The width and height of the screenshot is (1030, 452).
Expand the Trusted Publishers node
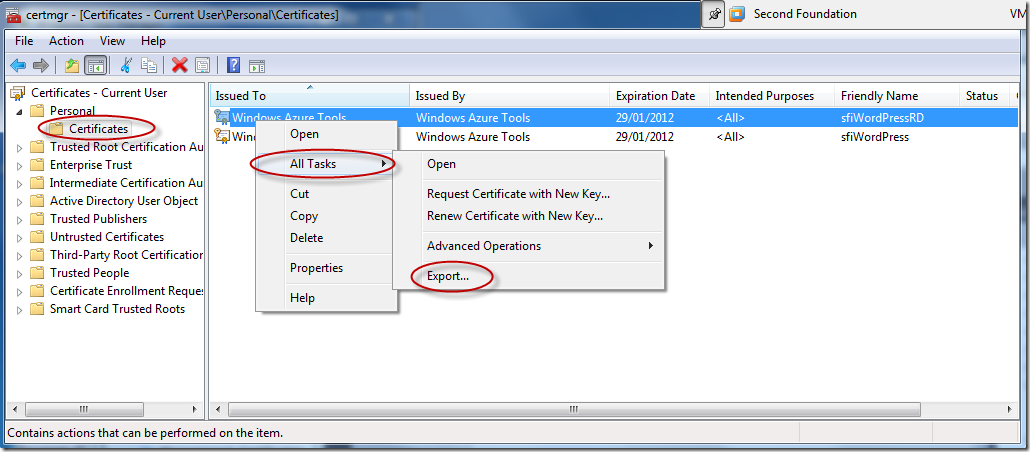click(20, 220)
